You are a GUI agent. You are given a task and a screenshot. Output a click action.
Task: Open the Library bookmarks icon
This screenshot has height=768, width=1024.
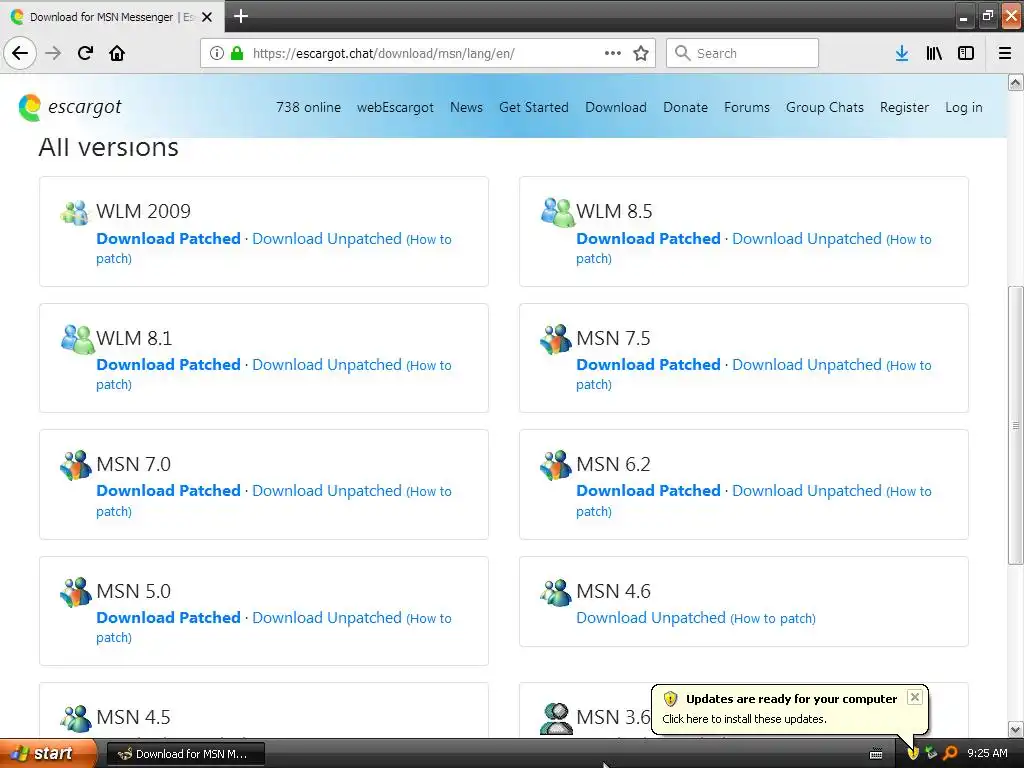[934, 53]
